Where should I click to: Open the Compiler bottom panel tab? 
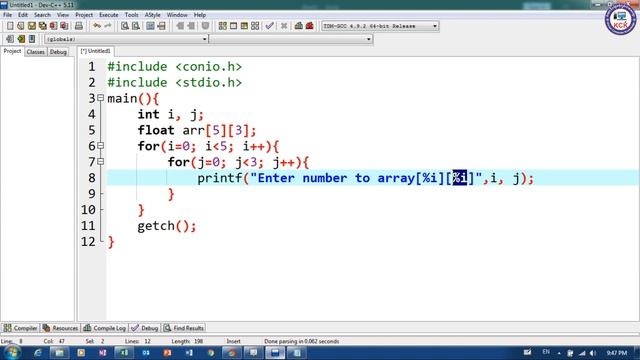click(x=20, y=328)
